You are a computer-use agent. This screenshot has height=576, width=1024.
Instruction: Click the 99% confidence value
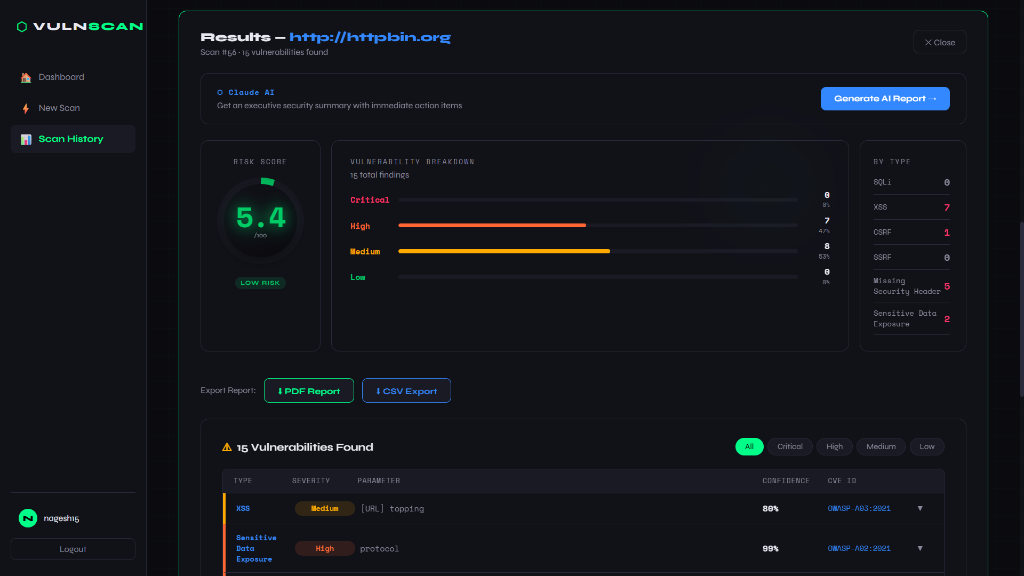pos(771,549)
